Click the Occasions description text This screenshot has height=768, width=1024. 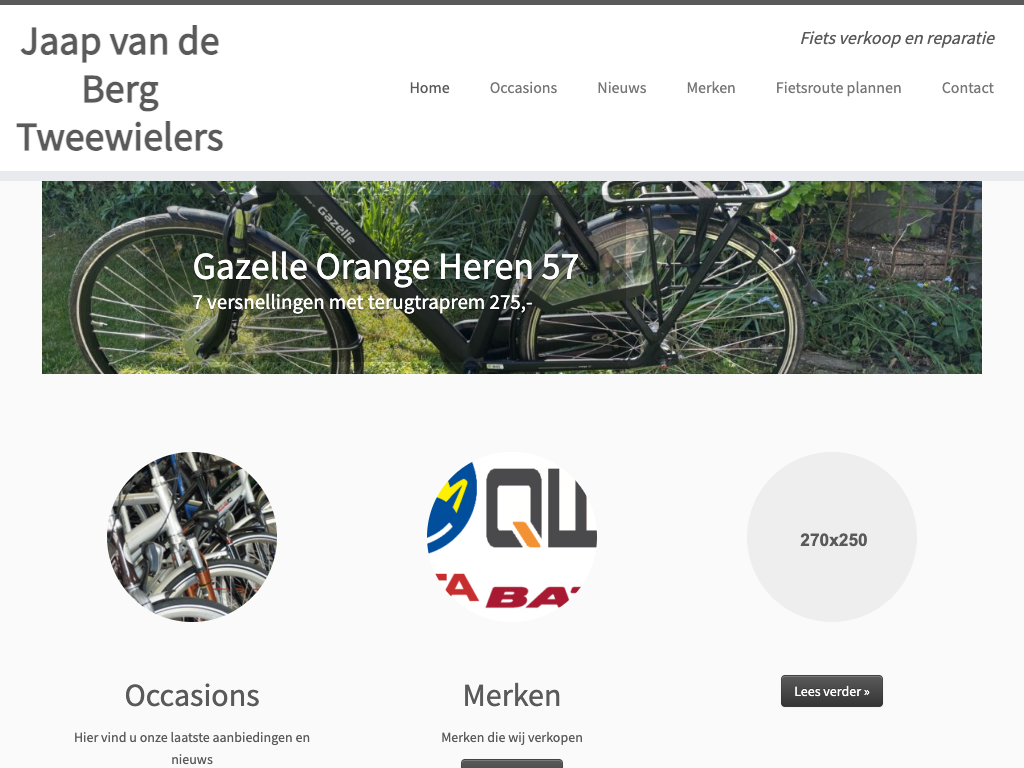[192, 748]
